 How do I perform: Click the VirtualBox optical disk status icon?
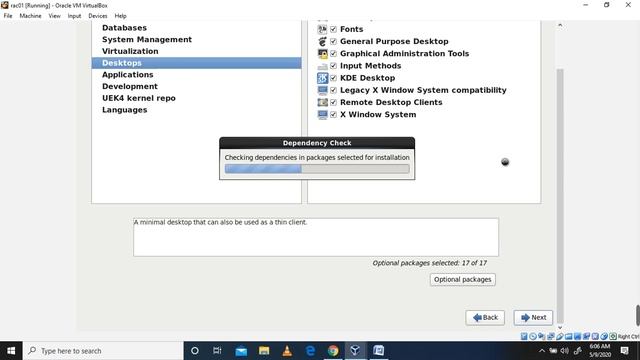pos(533,336)
